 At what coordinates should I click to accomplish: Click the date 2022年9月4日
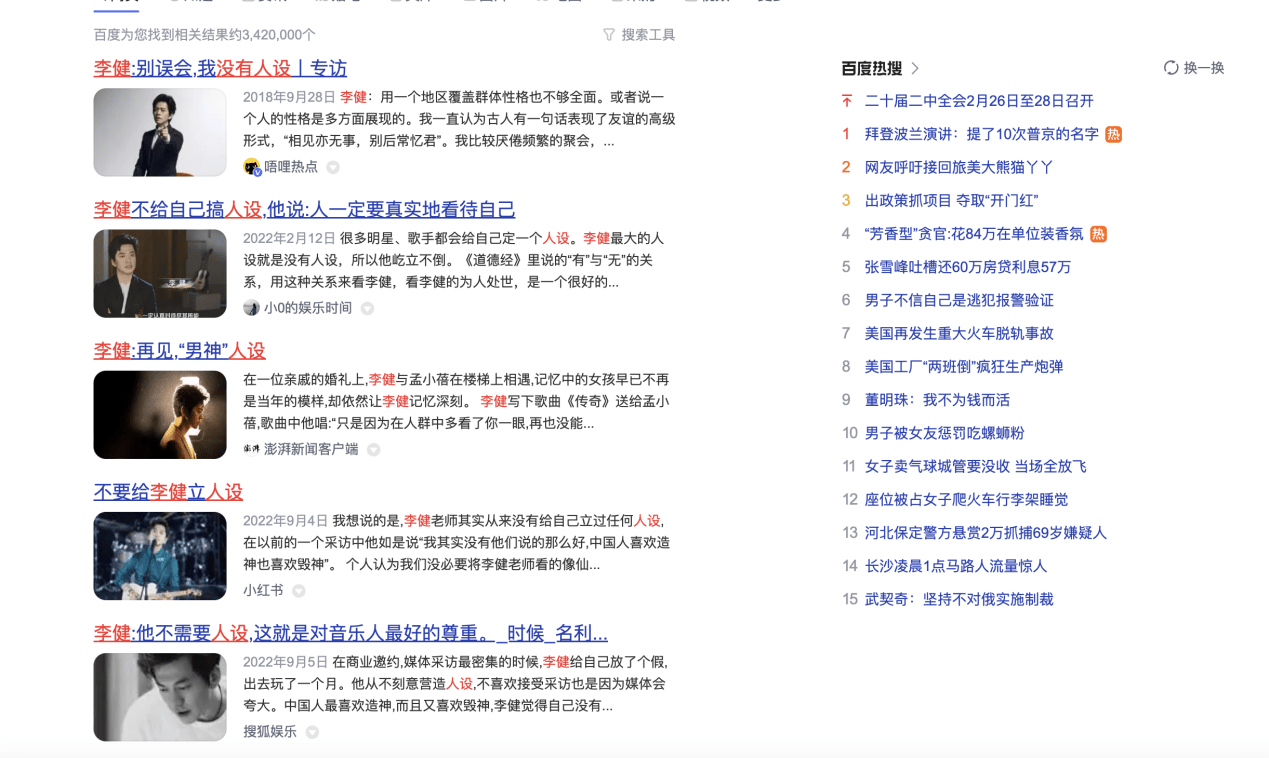coord(285,521)
